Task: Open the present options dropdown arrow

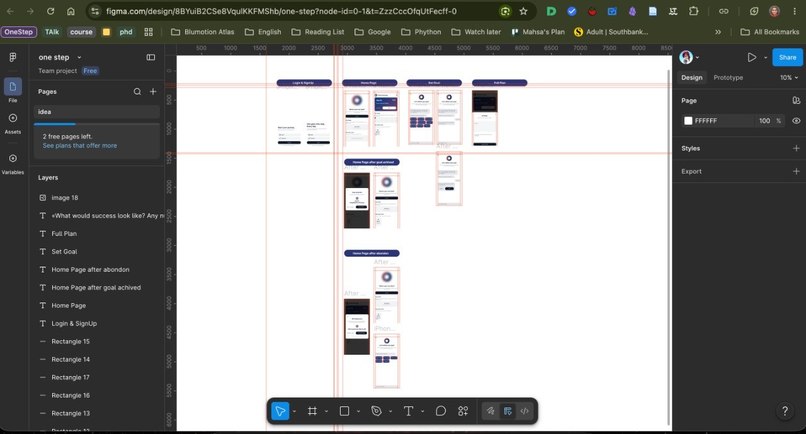Action: (x=765, y=58)
